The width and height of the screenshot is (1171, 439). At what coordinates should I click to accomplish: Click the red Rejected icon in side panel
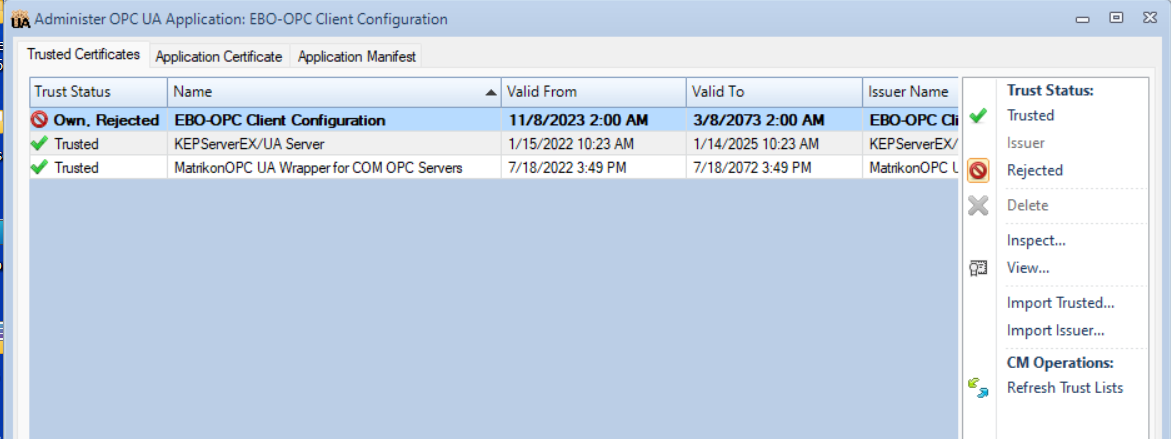(978, 171)
